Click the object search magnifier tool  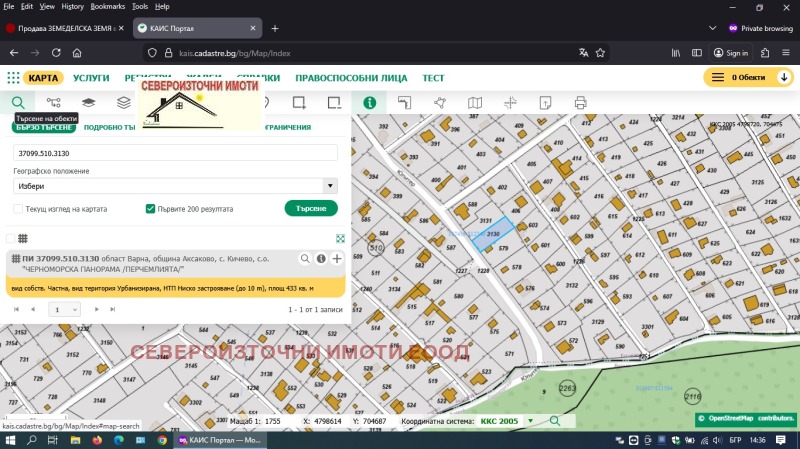[x=18, y=102]
